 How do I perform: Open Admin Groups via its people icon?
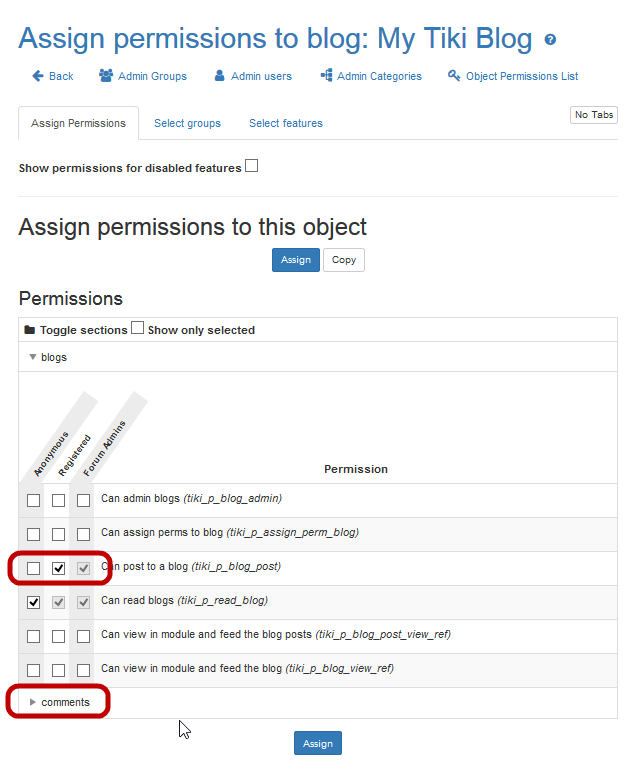click(106, 76)
